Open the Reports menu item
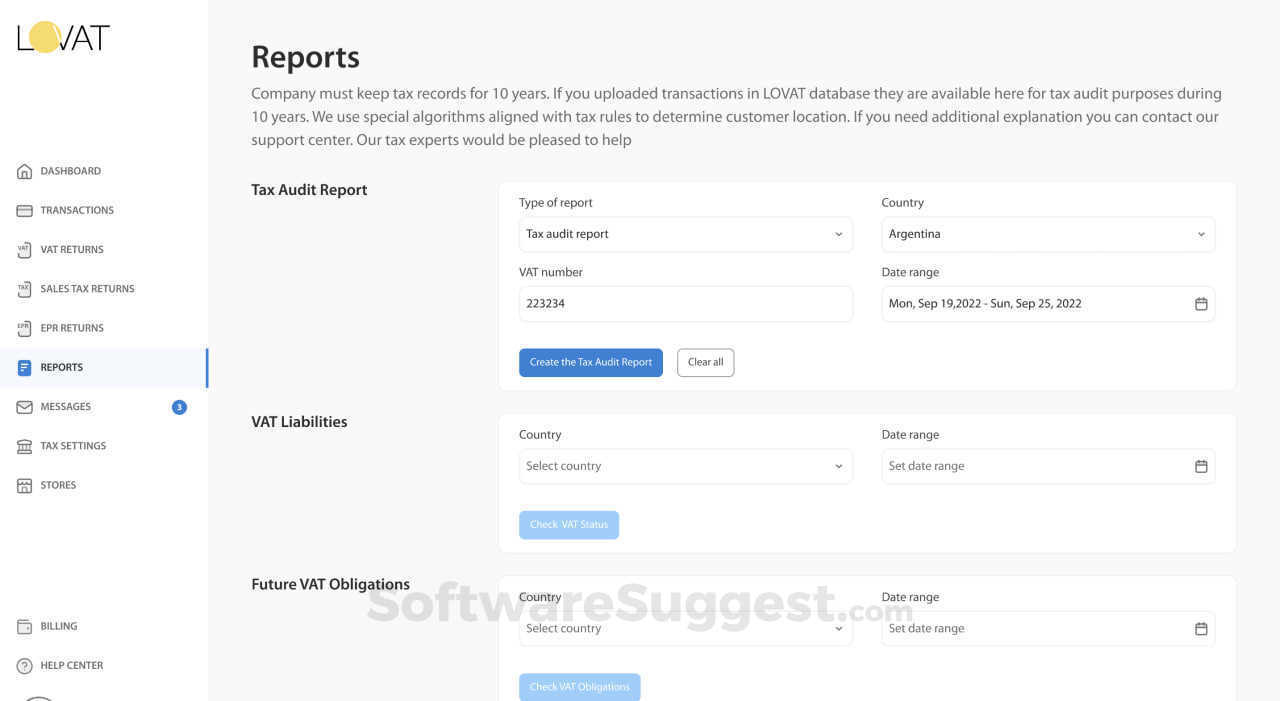1280x701 pixels. pos(62,368)
